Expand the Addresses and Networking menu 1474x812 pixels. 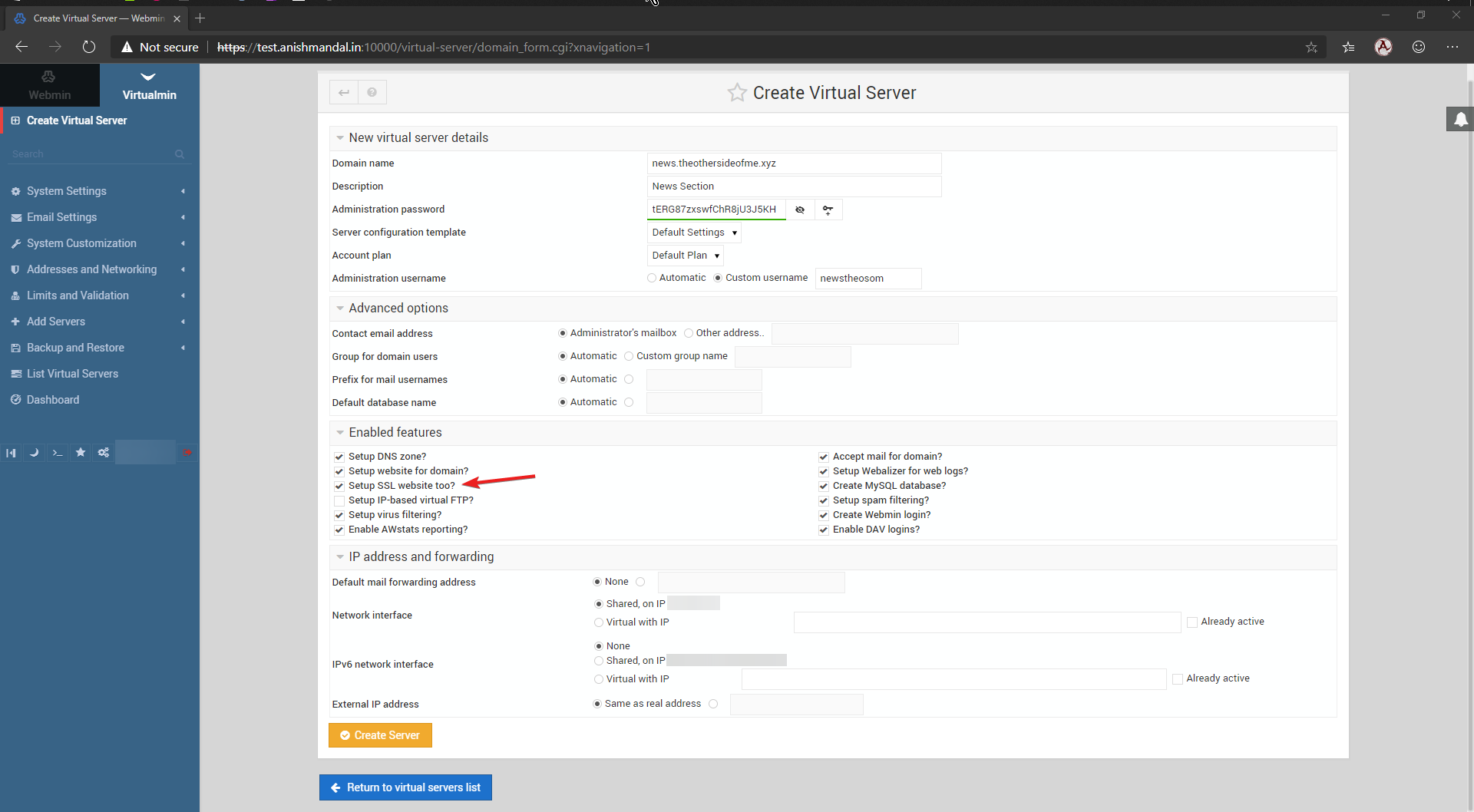[91, 269]
